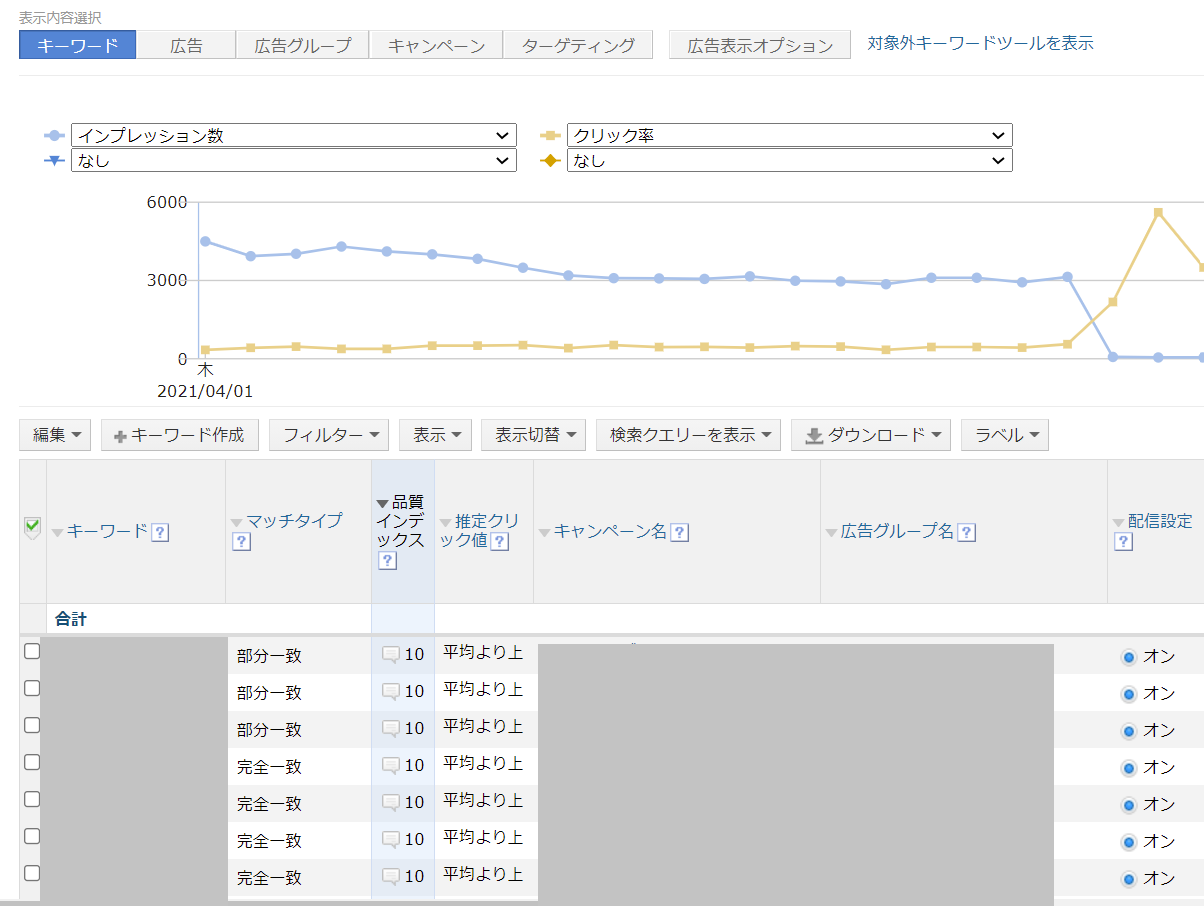Switch to the 広告グループ tab
The image size is (1204, 906).
[303, 45]
